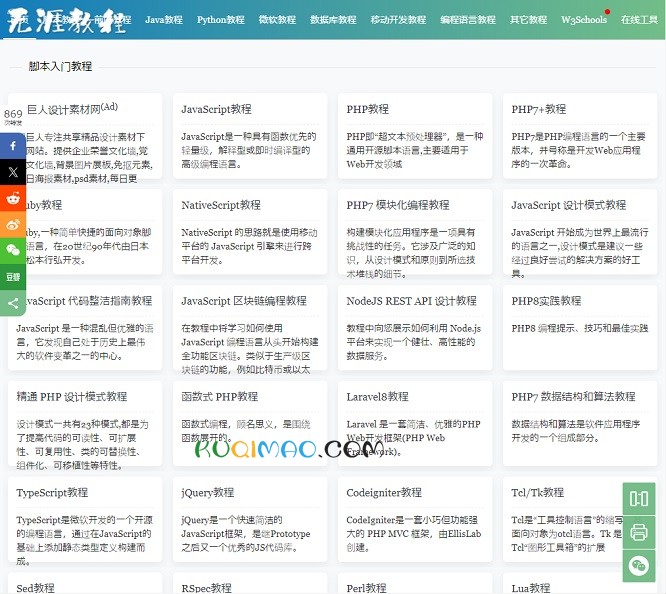Open 其它教程 menu
This screenshot has height=594, width=666.
coord(528,20)
